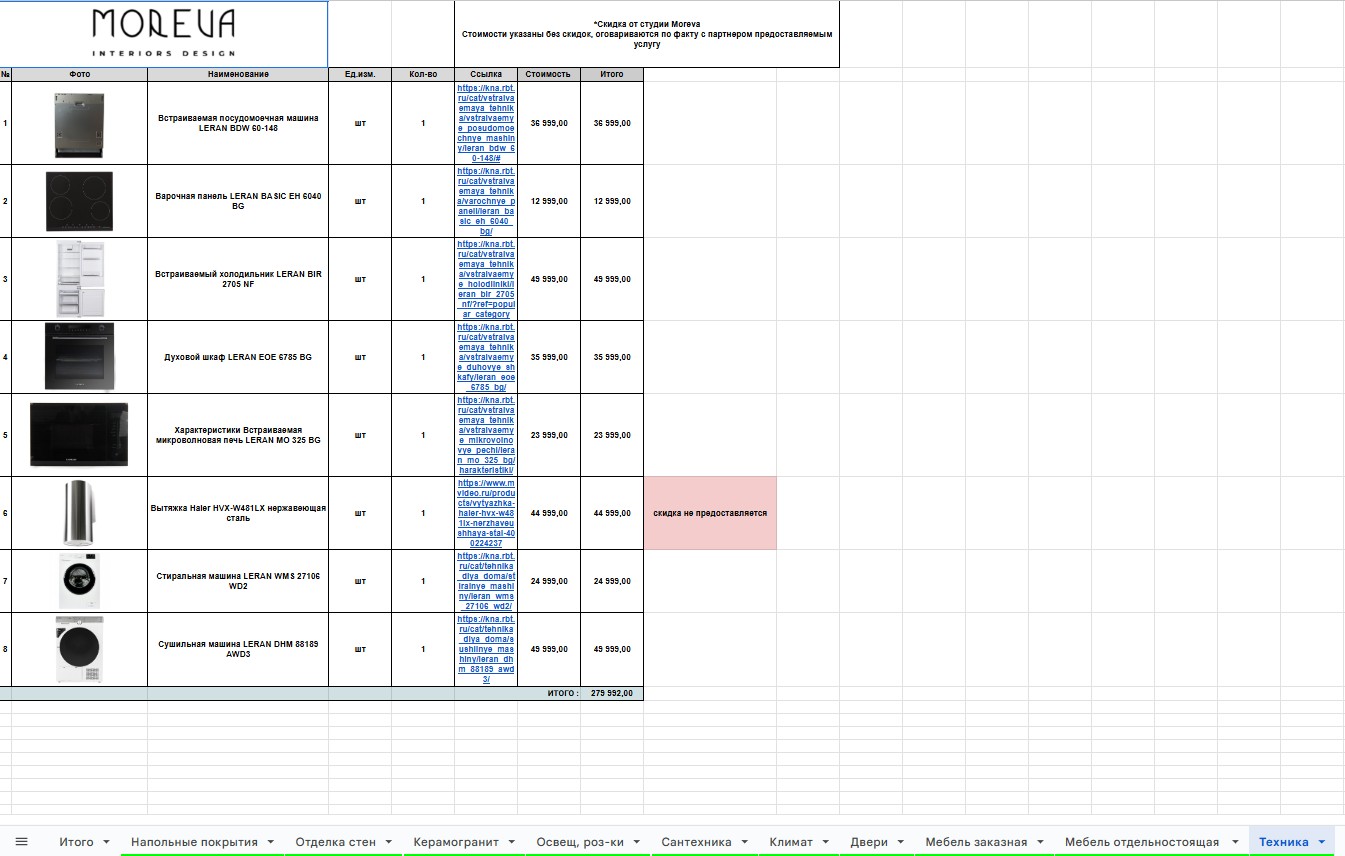Select the black cooktop photo thumbnail
Screen dimensions: 1345x856
tap(79, 201)
